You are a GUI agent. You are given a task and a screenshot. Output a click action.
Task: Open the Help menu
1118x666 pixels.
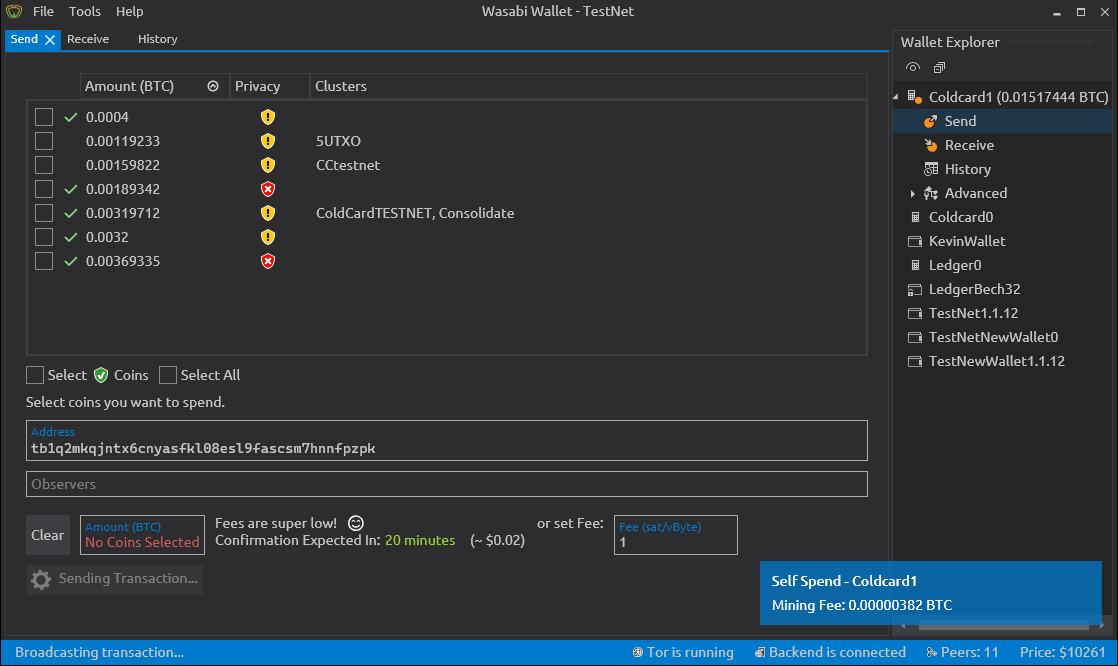pos(129,11)
